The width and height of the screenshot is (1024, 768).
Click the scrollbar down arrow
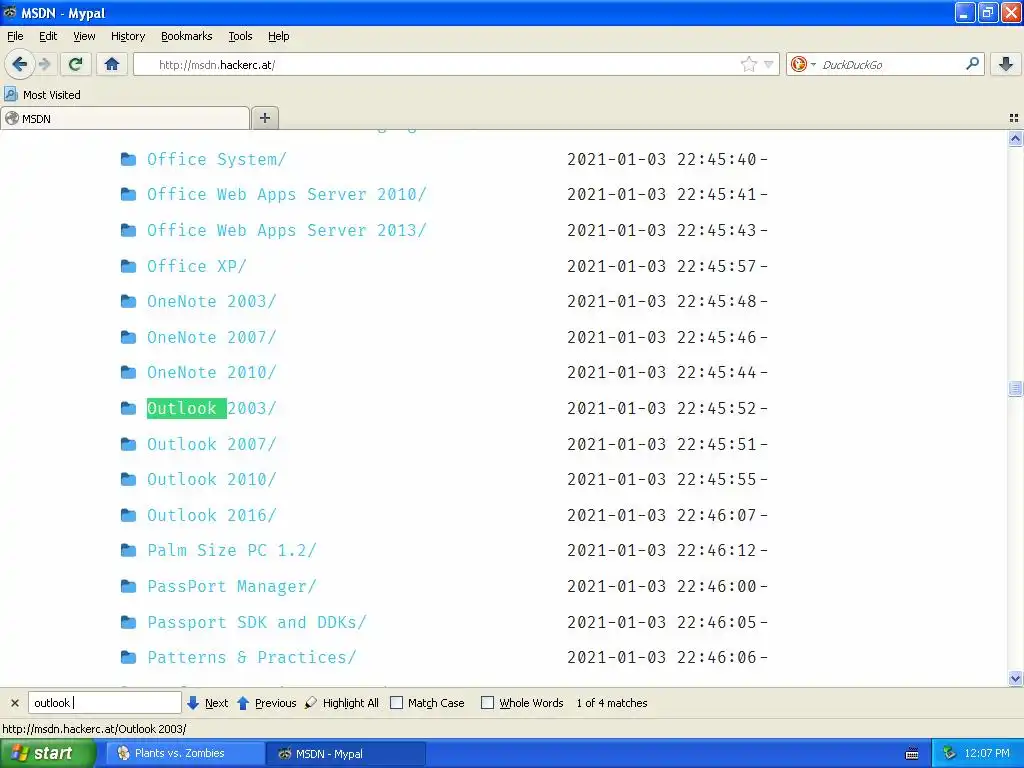coord(1015,678)
